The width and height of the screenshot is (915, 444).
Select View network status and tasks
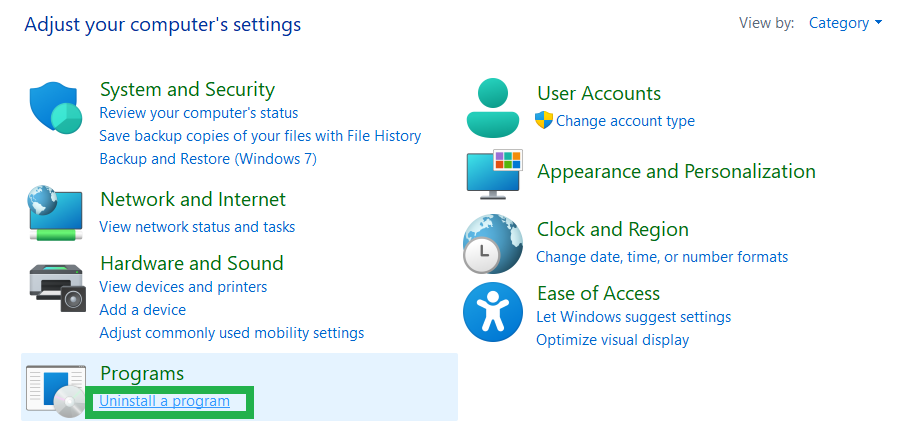197,227
